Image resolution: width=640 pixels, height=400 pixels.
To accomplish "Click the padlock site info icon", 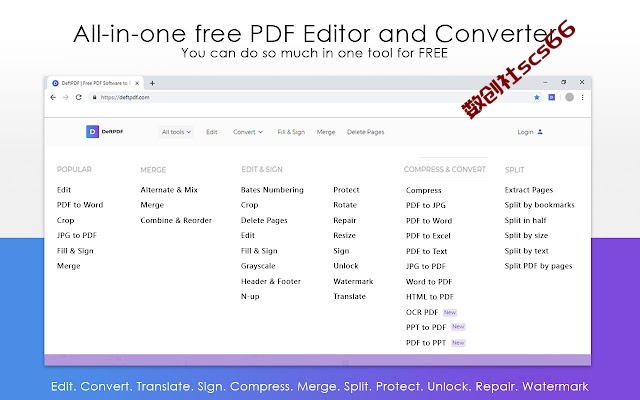I will [x=94, y=97].
